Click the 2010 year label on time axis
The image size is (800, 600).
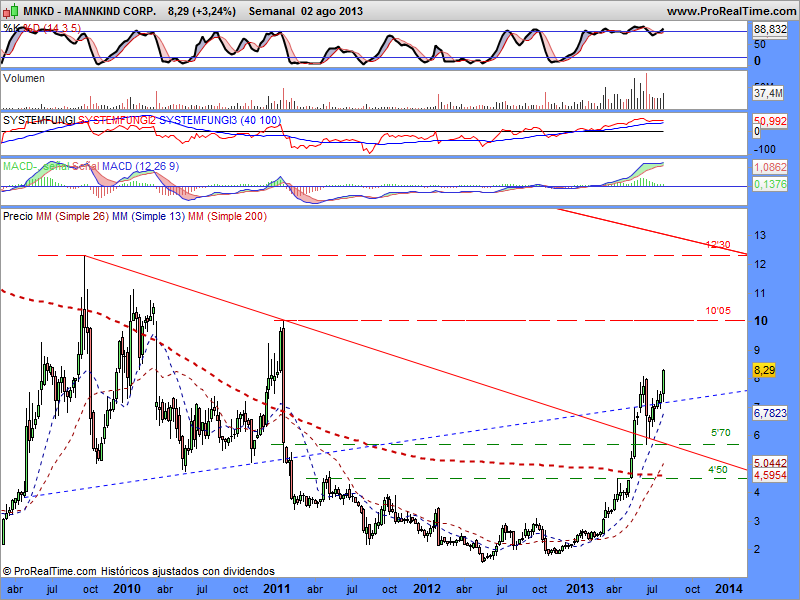coord(127,589)
